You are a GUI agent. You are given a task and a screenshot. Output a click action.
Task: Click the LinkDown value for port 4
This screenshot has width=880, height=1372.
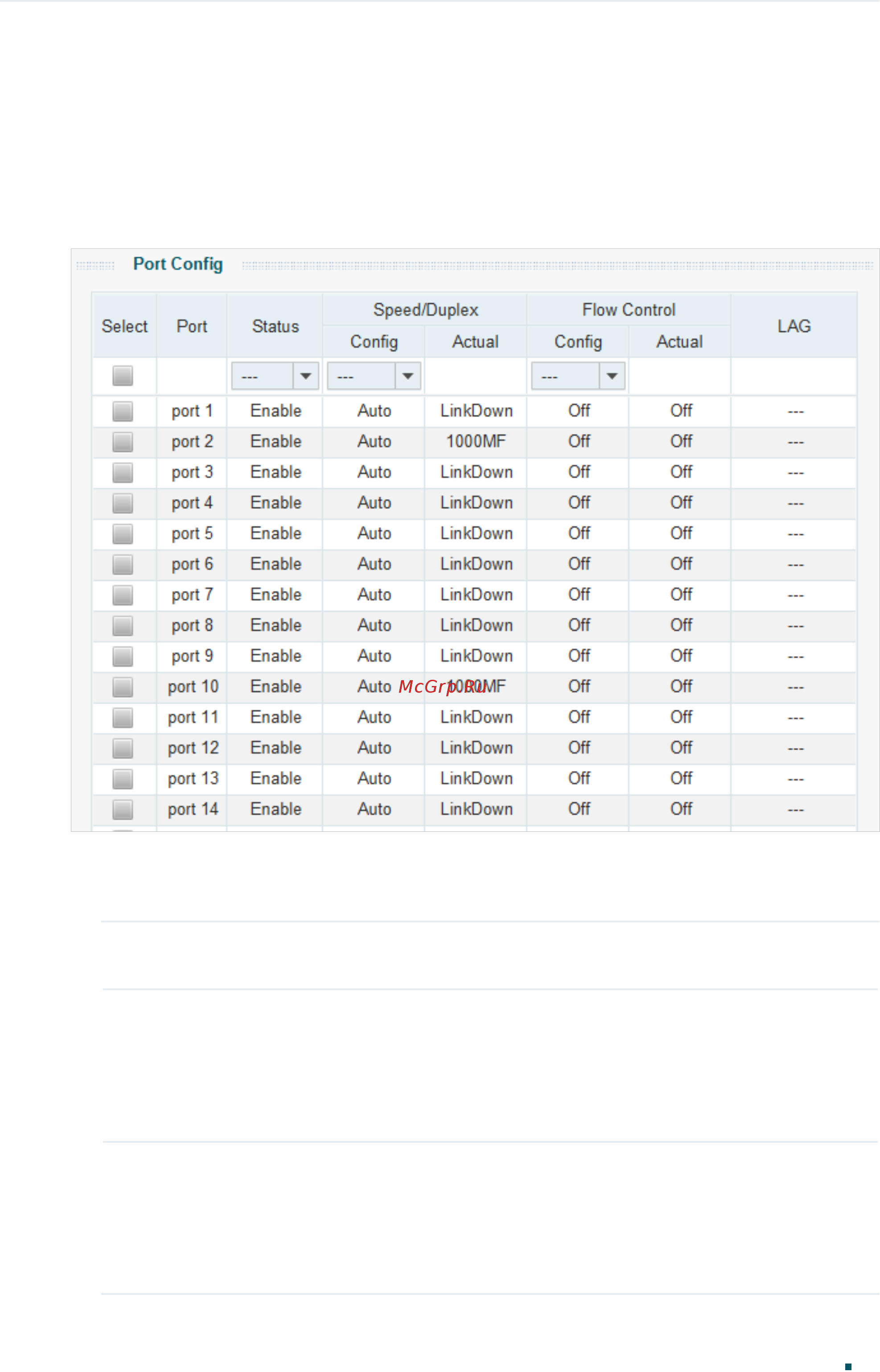(476, 503)
